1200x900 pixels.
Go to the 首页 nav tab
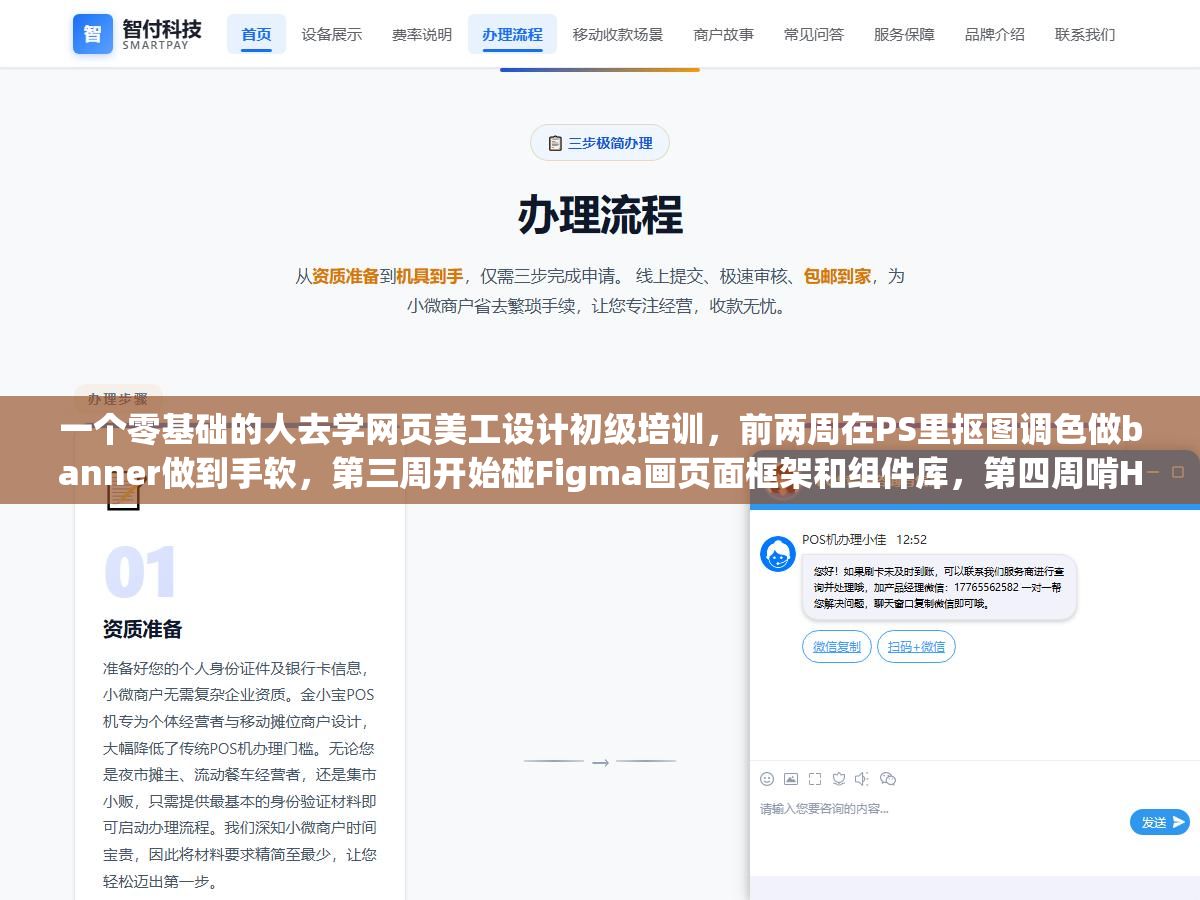tap(256, 34)
